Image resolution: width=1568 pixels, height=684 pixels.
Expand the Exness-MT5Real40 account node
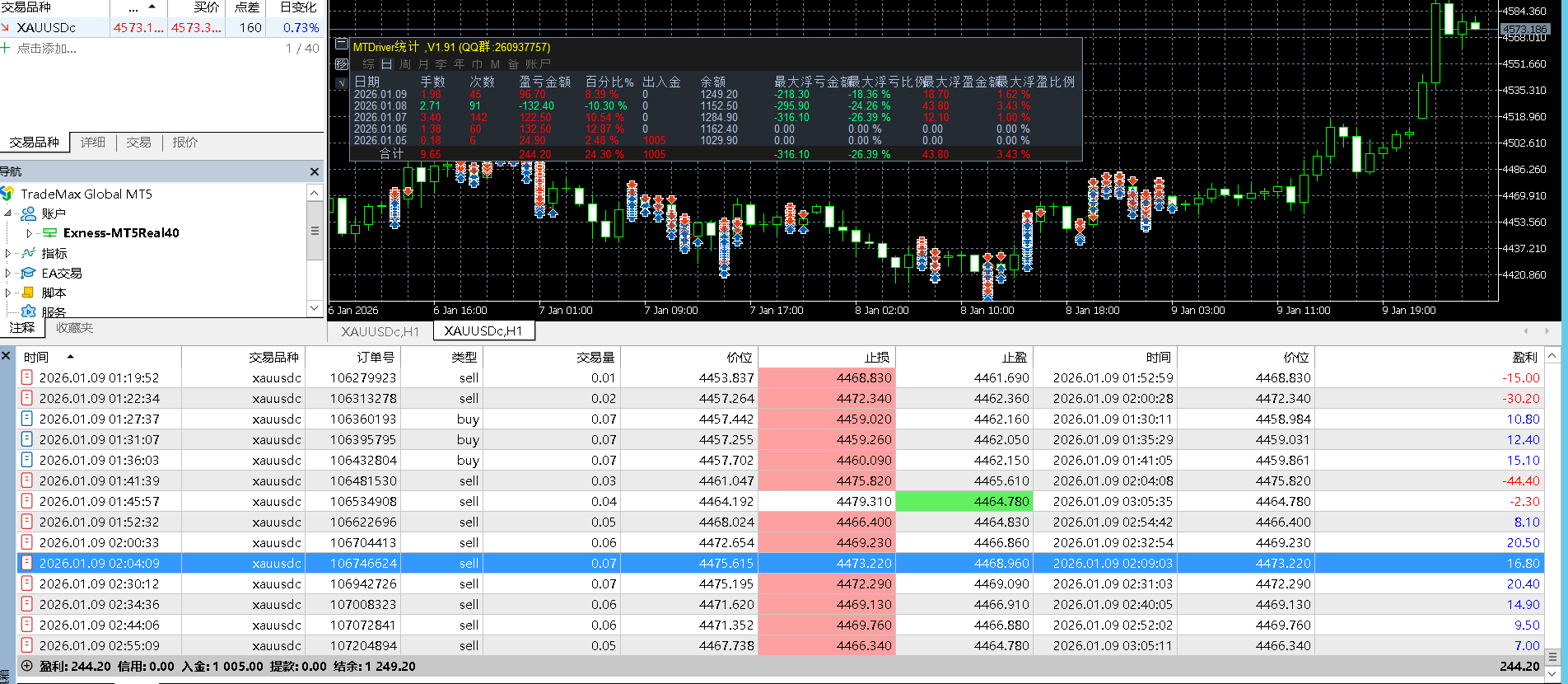pyautogui.click(x=30, y=233)
